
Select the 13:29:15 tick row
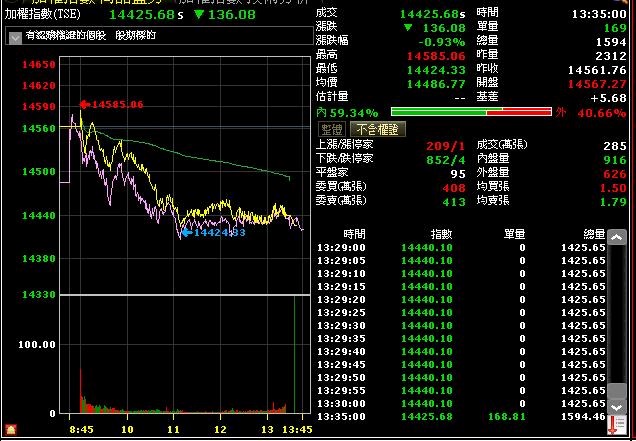tap(461, 286)
